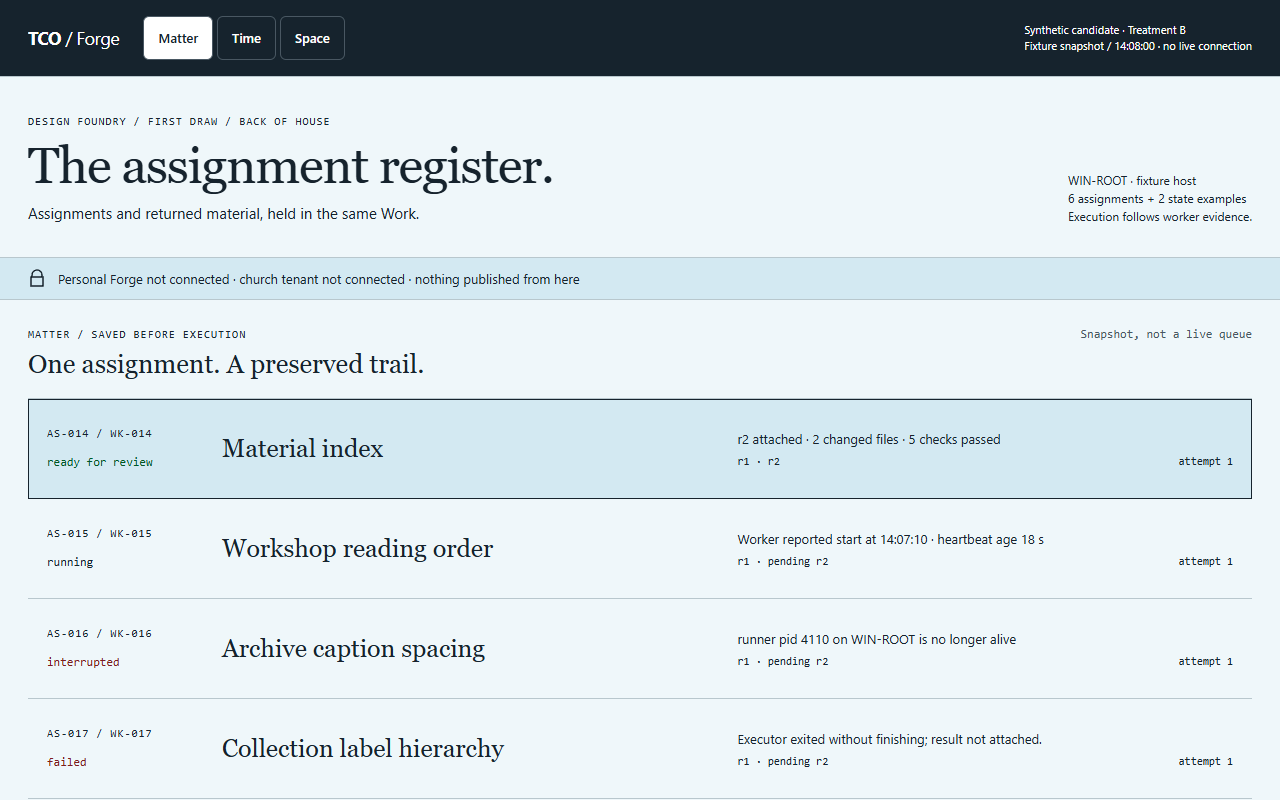
Task: Open the Archive caption spacing assignment
Action: [x=640, y=649]
